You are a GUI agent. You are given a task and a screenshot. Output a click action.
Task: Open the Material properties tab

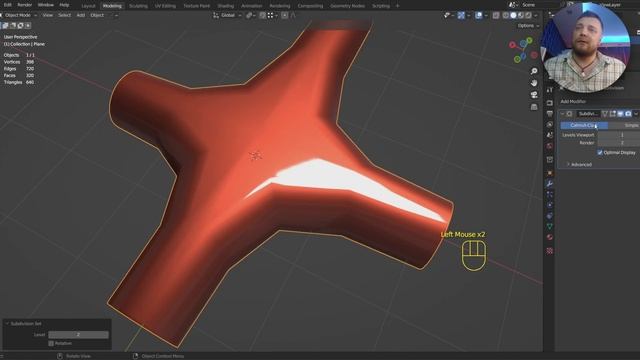pyautogui.click(x=550, y=237)
